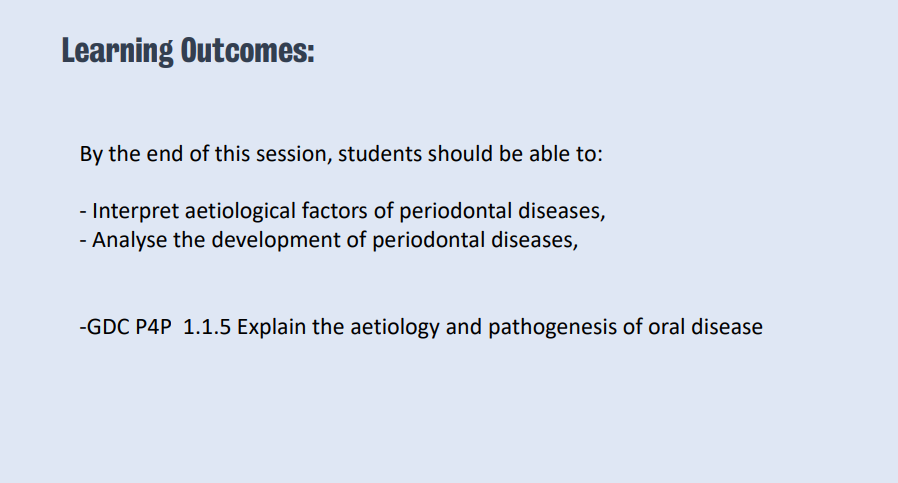
Task: Click the "P4P" text in last line
Action: [154, 327]
